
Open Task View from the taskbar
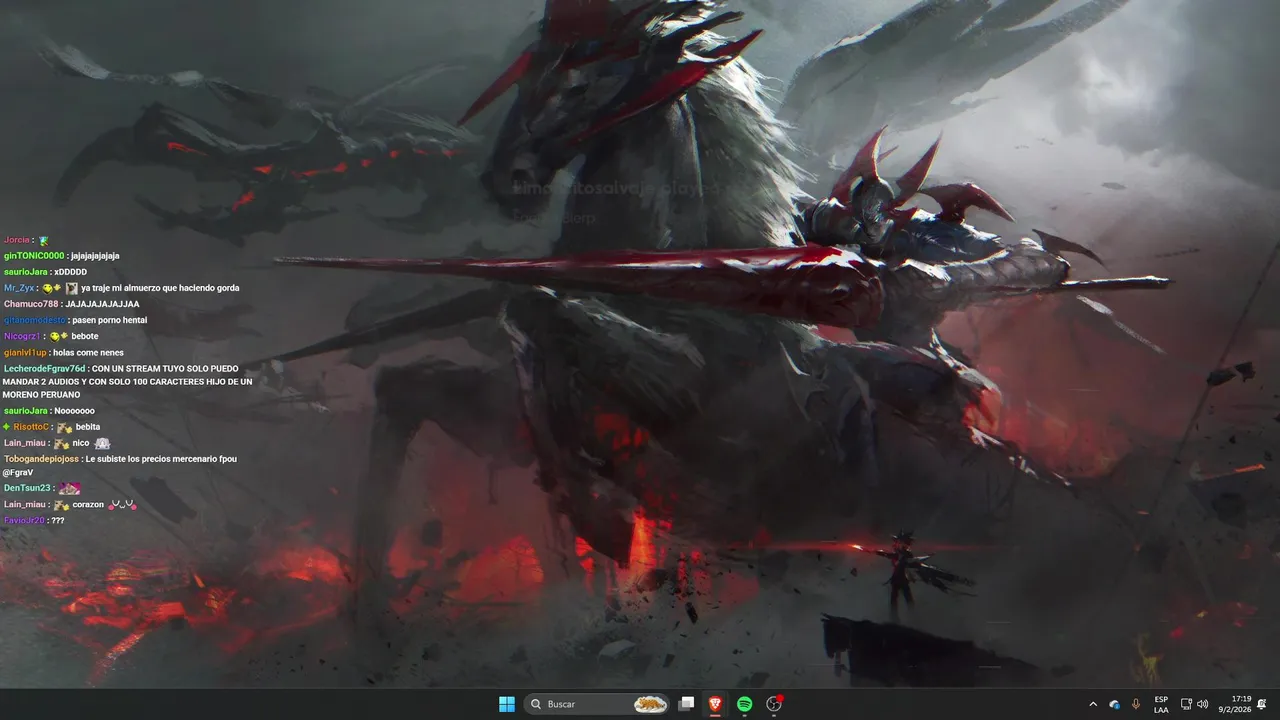(686, 704)
